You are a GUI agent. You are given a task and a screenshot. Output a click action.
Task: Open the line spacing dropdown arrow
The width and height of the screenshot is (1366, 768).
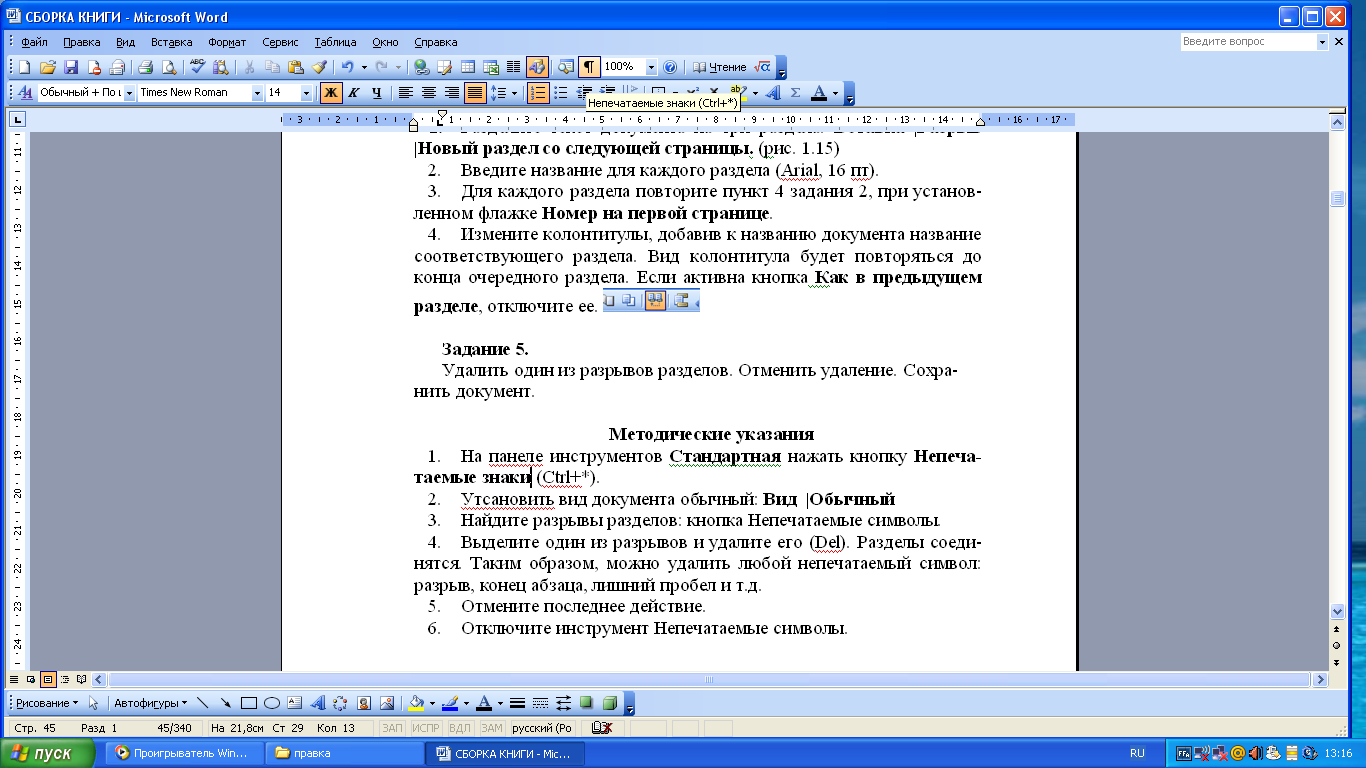(514, 93)
